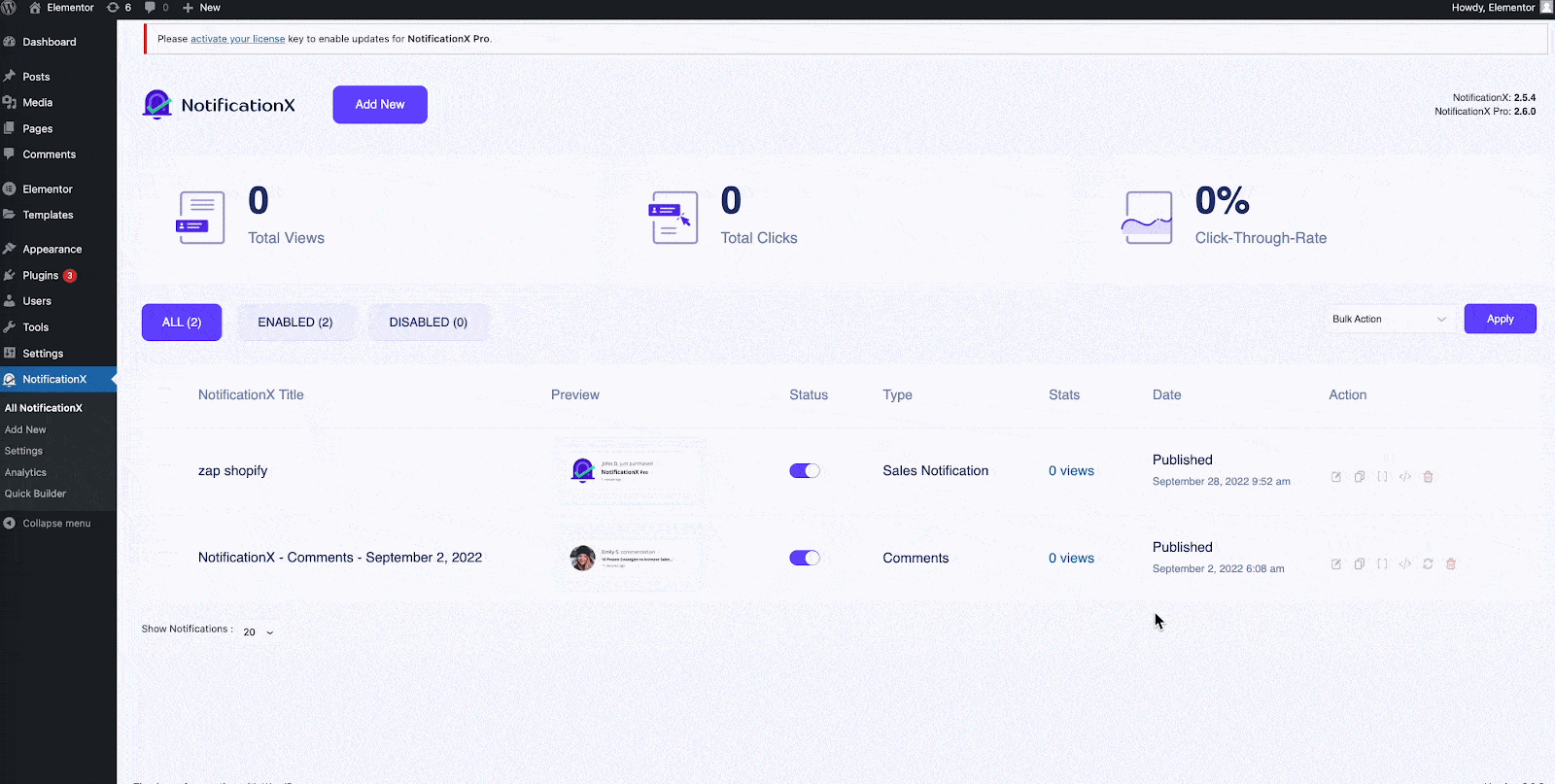Open Quick Builder submenu item

coord(35,494)
